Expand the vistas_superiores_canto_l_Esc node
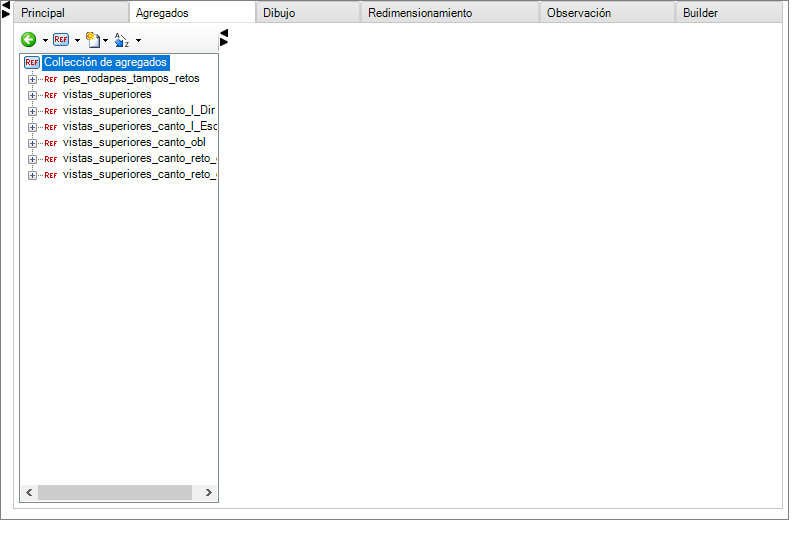 point(32,127)
